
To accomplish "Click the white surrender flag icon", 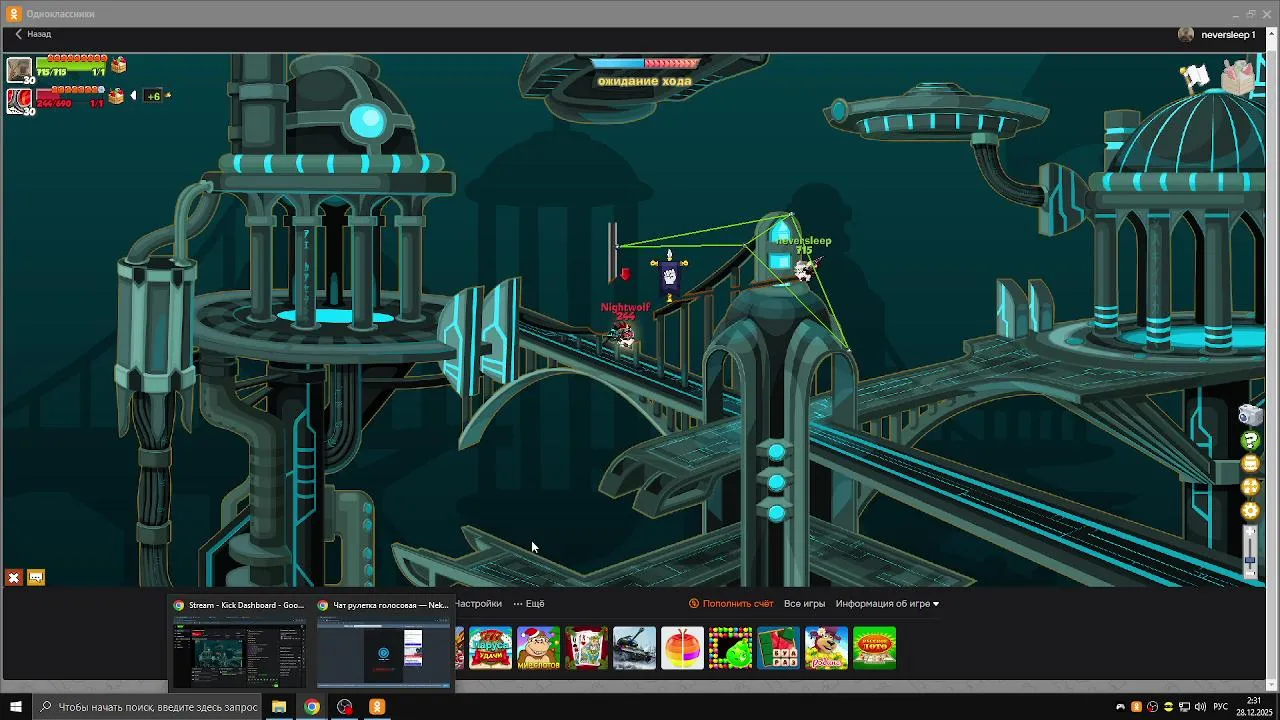I will [x=1196, y=77].
